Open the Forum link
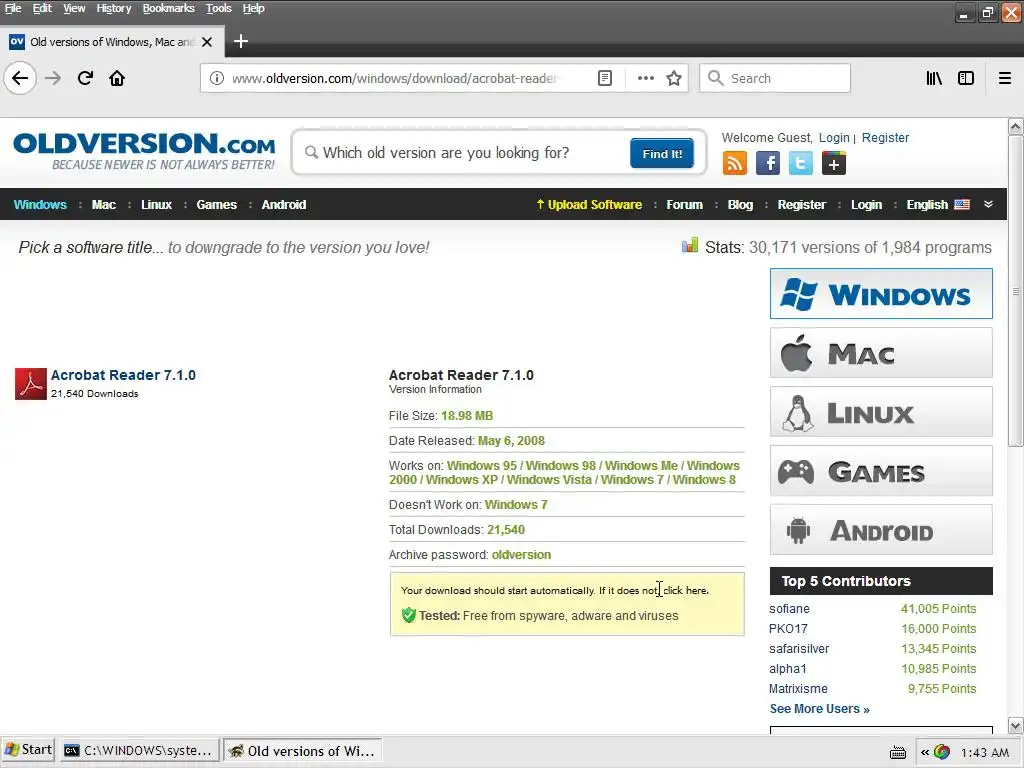1024x768 pixels. [684, 204]
